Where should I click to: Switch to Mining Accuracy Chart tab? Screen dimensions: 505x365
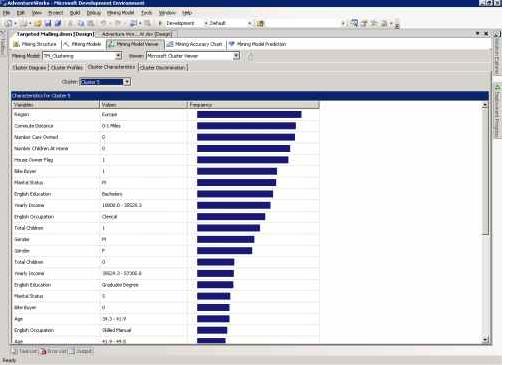[195, 44]
